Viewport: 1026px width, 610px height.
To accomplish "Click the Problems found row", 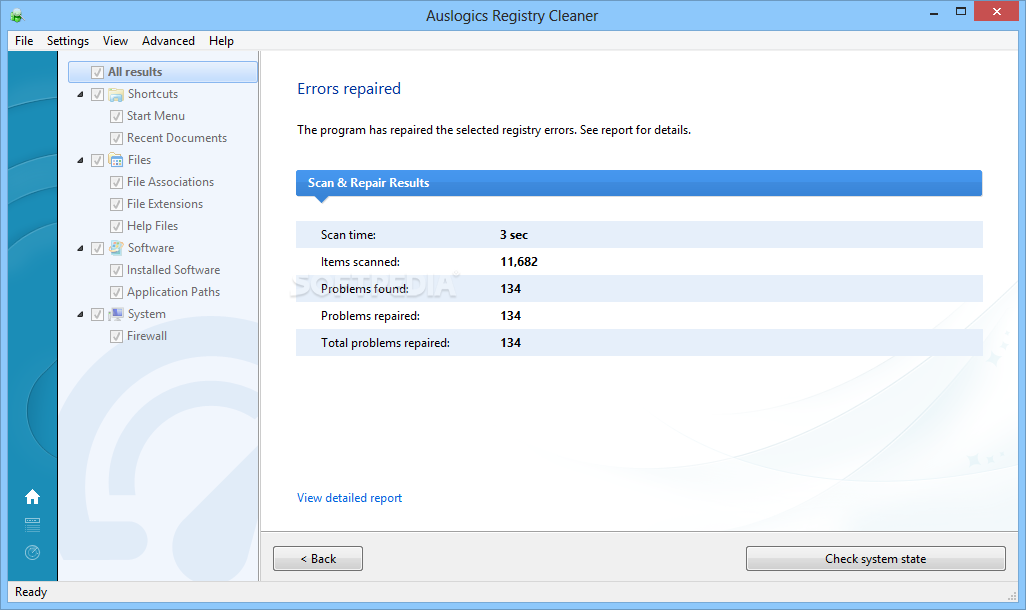I will point(639,289).
